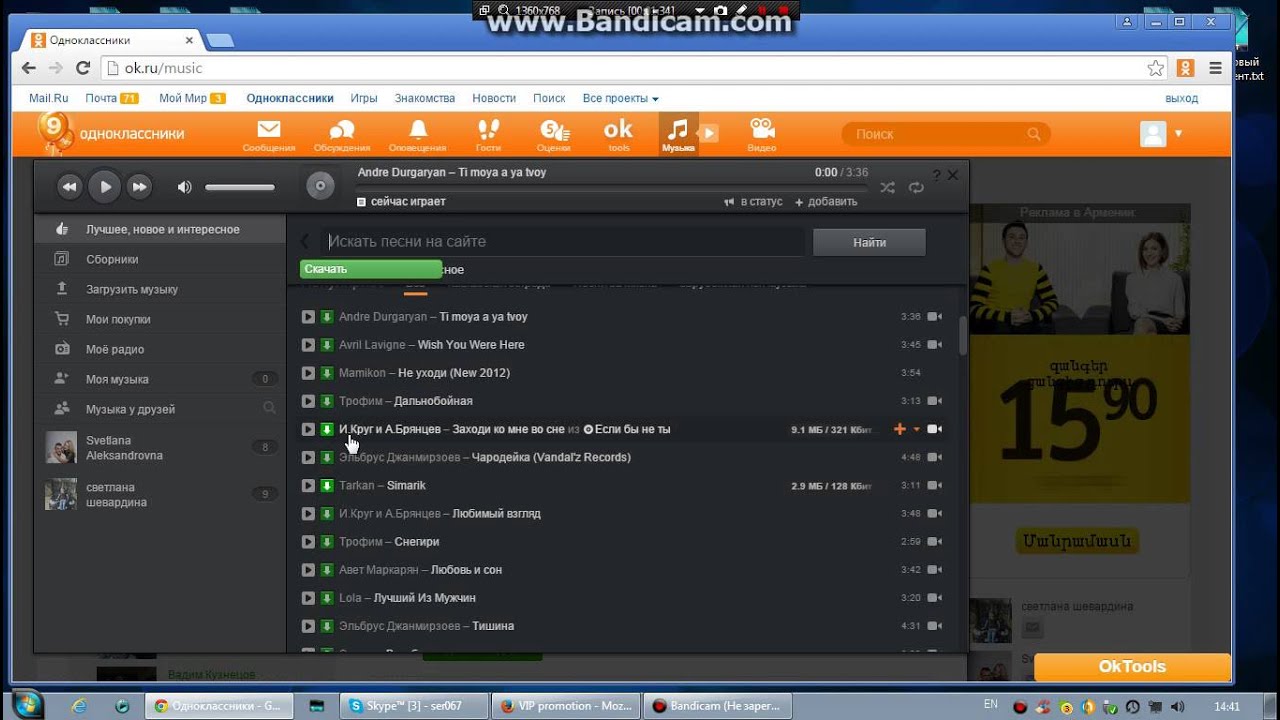Expand dropdown arrow next to orange plus
This screenshot has height=720, width=1280.
pyautogui.click(x=916, y=430)
